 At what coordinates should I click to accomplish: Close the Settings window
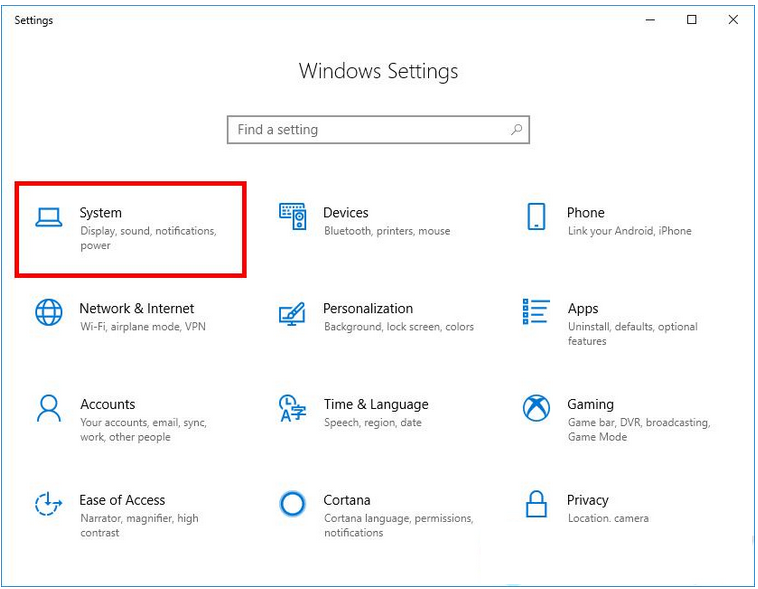tap(733, 20)
